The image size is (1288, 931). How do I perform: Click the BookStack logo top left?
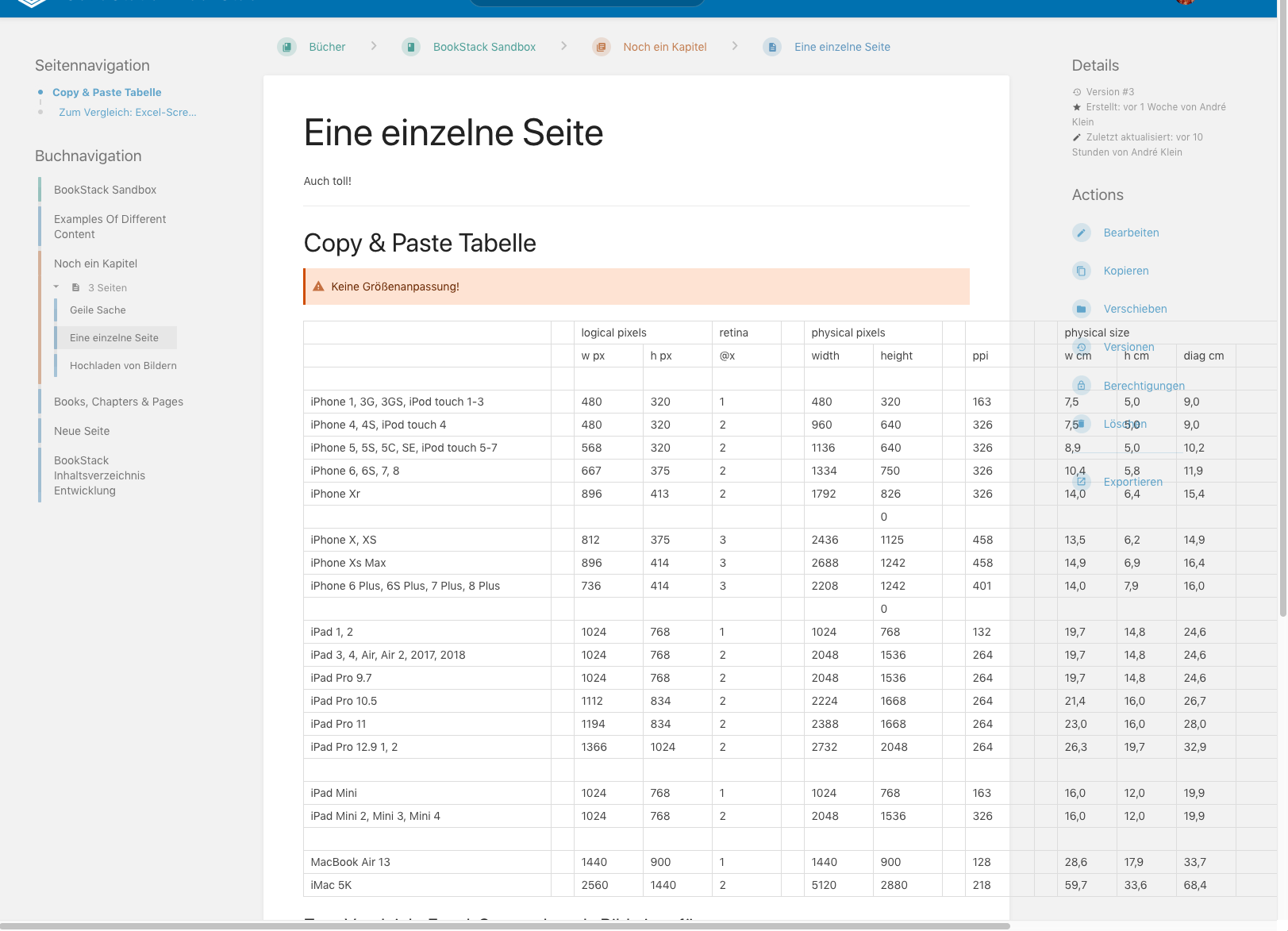click(32, 5)
